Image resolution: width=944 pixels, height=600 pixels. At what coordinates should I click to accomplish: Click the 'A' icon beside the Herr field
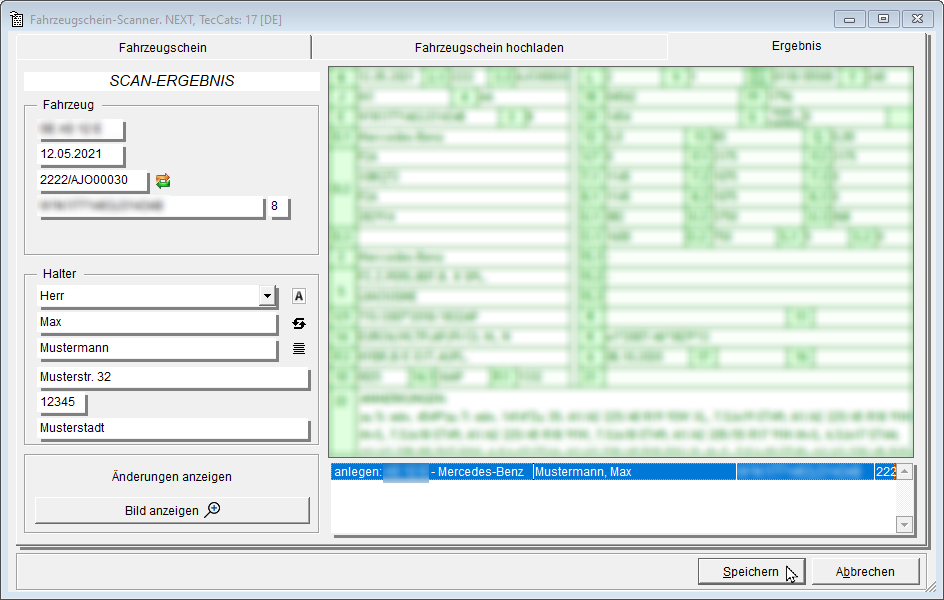pos(299,296)
